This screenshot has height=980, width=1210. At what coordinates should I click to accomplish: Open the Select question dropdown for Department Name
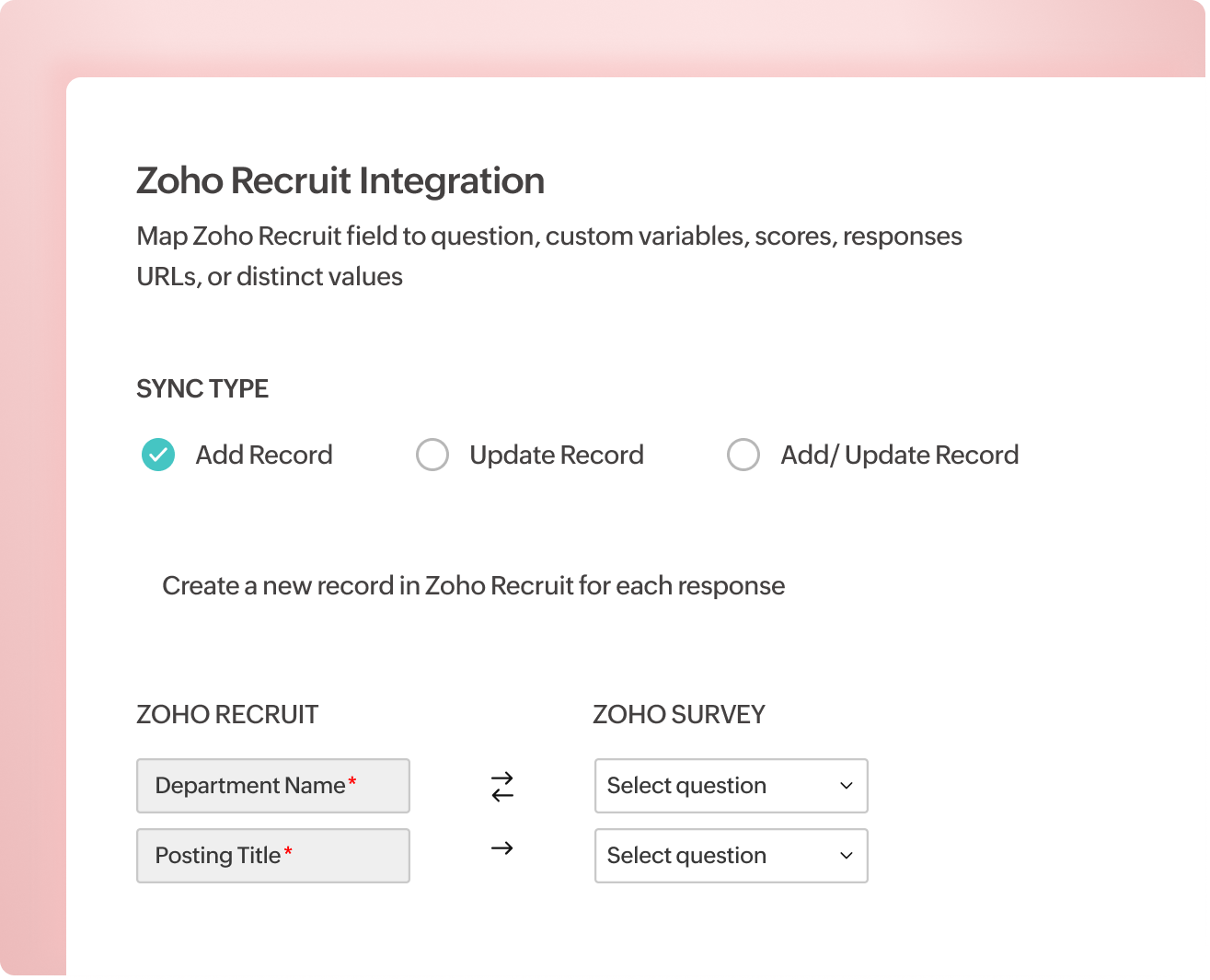(x=732, y=786)
